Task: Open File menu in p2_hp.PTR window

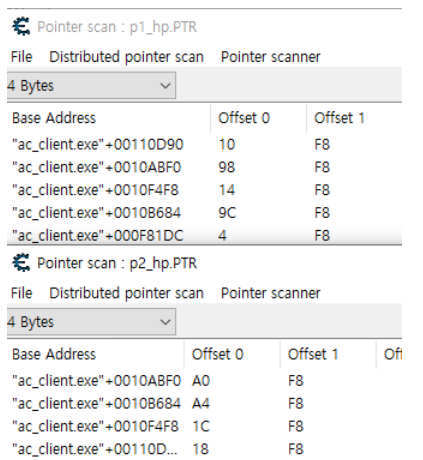Action: [22, 293]
